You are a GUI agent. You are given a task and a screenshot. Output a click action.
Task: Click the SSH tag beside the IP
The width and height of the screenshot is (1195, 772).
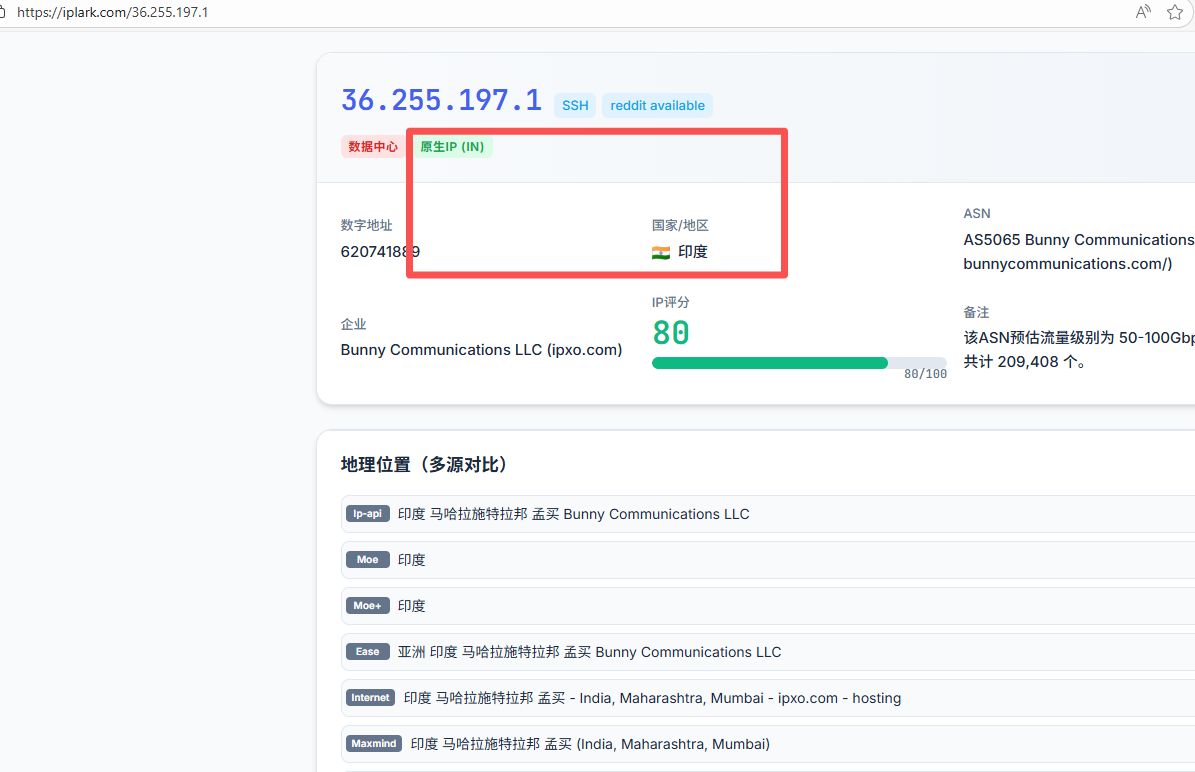(575, 106)
